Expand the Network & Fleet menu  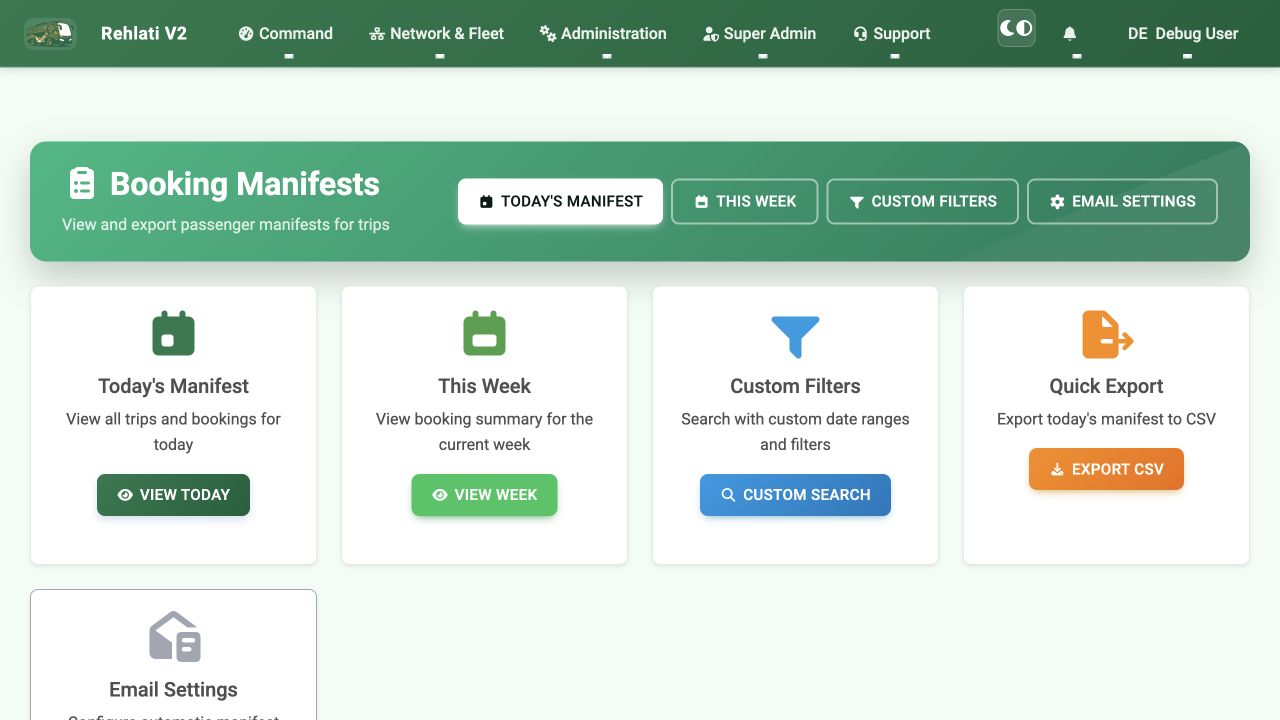click(437, 34)
